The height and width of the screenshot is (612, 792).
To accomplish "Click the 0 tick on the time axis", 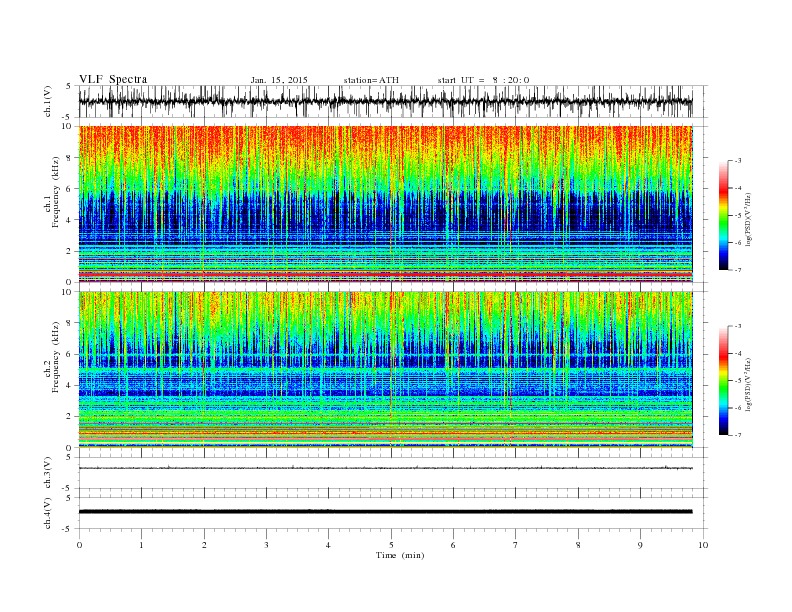I will (x=79, y=545).
